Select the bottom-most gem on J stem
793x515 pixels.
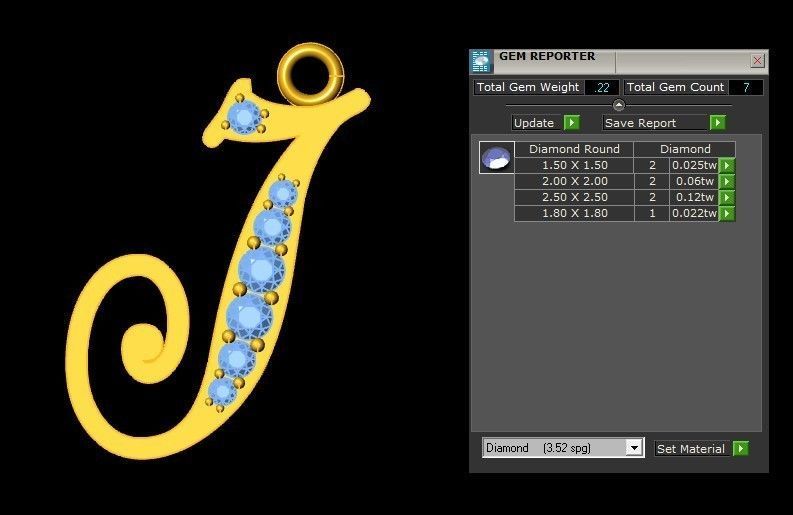click(x=222, y=391)
